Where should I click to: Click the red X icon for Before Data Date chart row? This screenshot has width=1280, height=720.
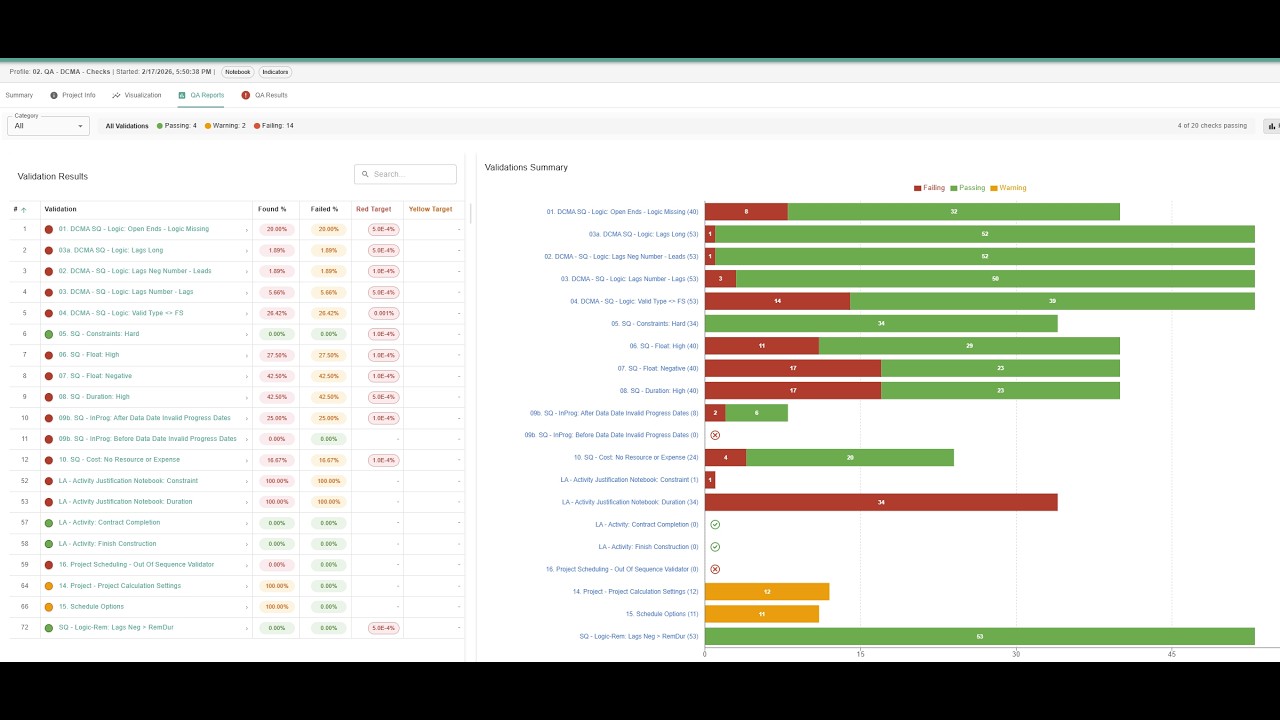(715, 435)
